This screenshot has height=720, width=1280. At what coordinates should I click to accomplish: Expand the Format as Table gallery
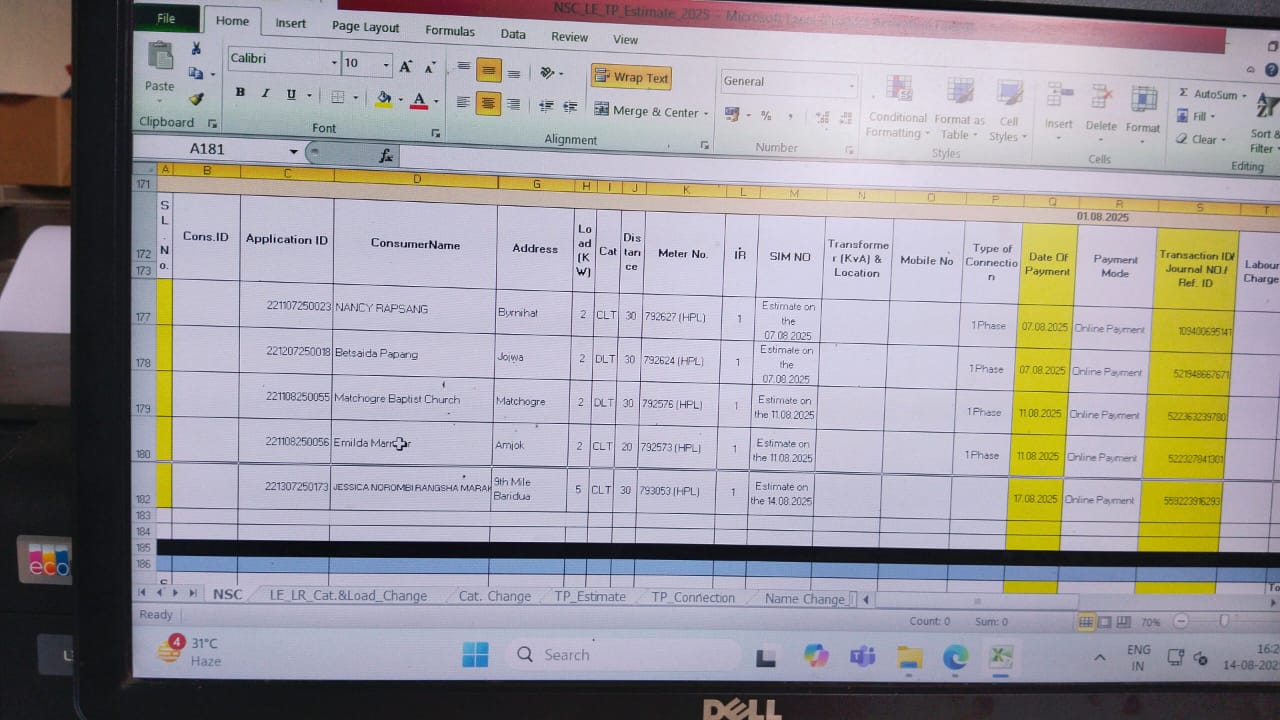tap(960, 108)
